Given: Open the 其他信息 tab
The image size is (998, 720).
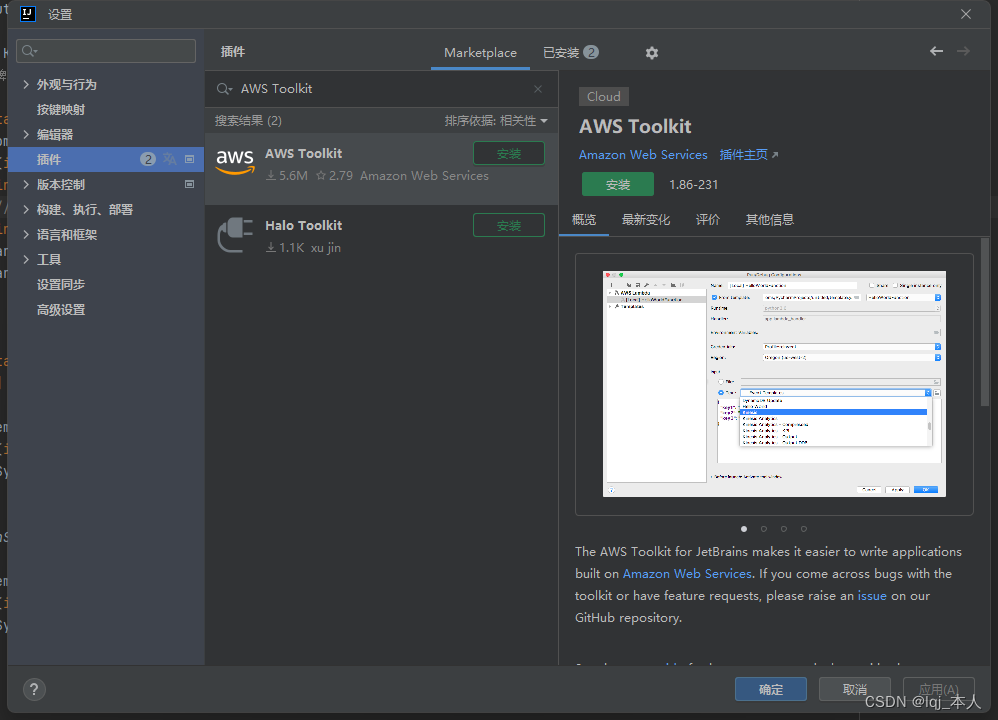Looking at the screenshot, I should [770, 220].
